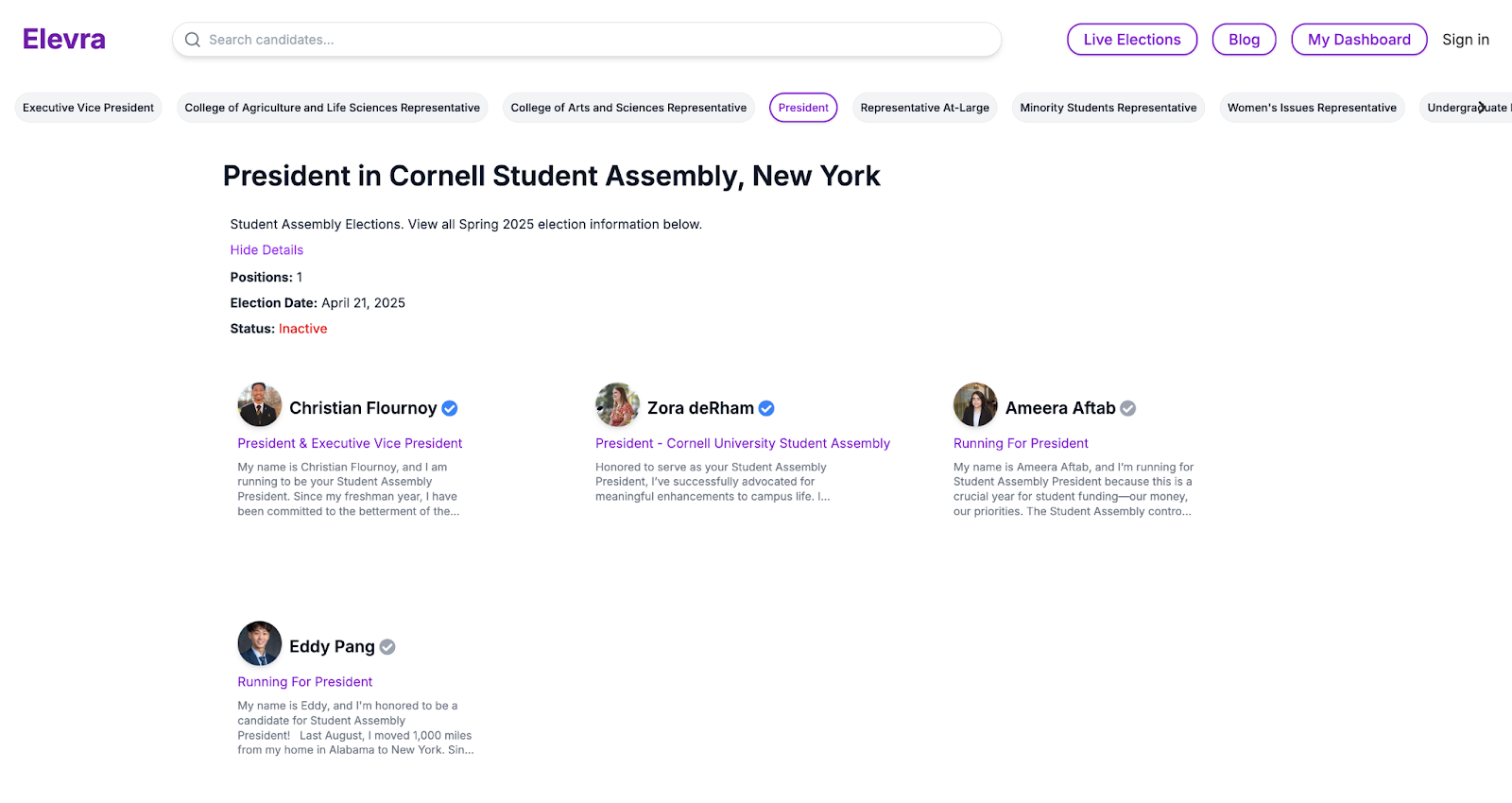Open Christian Flournoy's profile photo

pyautogui.click(x=260, y=405)
